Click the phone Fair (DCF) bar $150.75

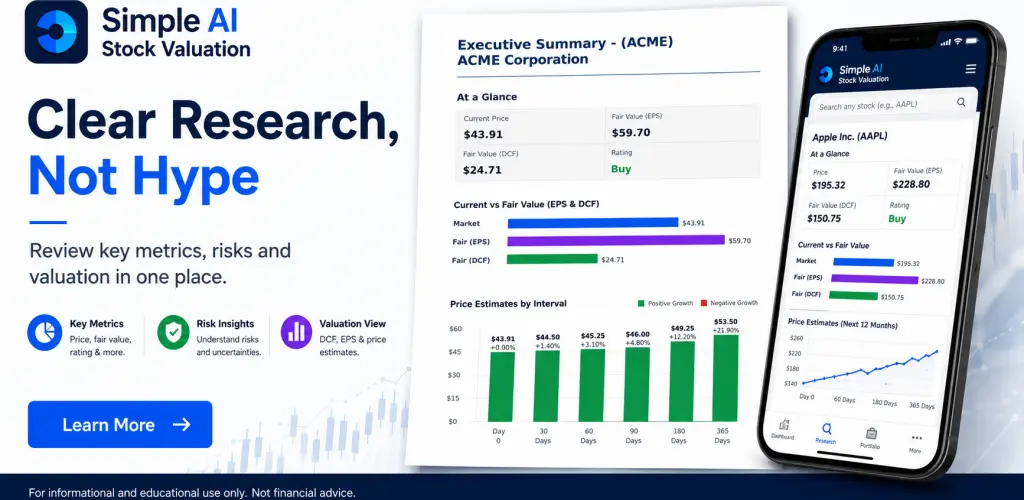(853, 295)
